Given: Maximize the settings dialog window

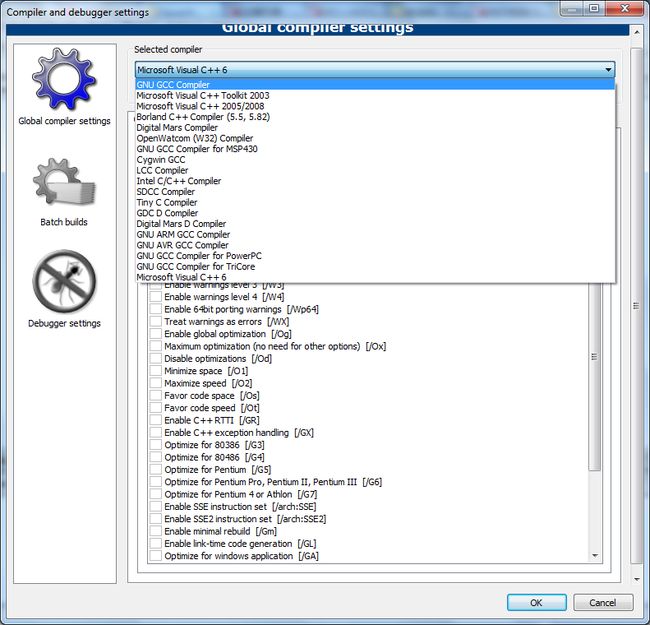Looking at the screenshot, I should click(594, 8).
